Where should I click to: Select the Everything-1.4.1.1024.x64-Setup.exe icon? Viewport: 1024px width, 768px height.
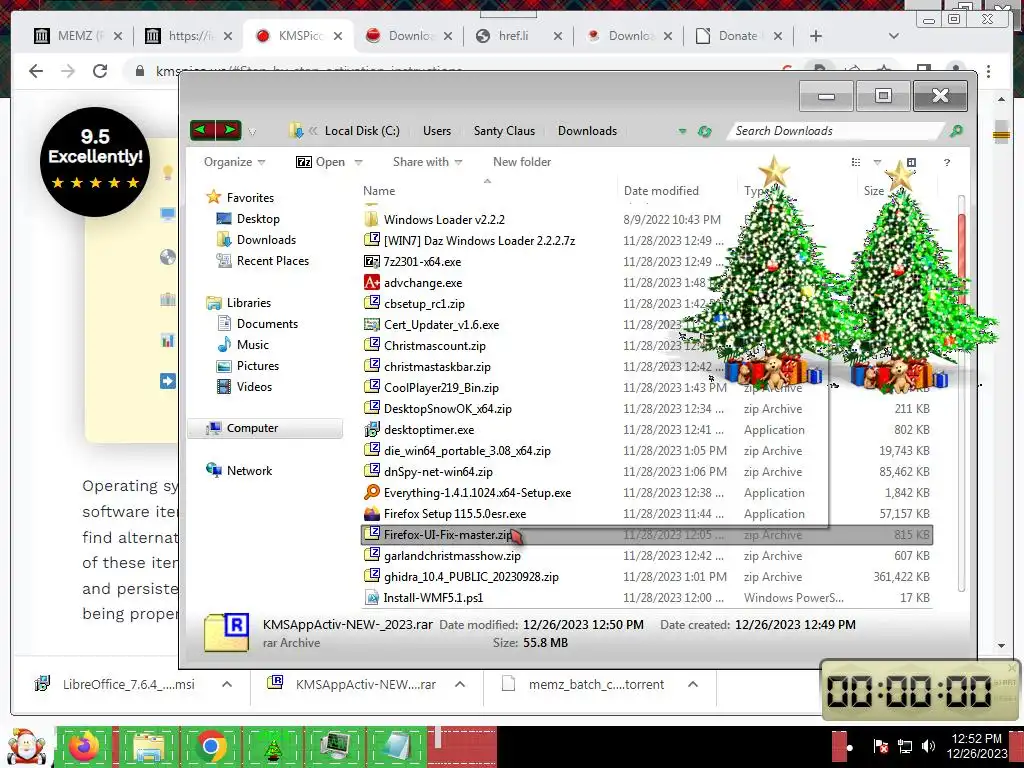[372, 492]
